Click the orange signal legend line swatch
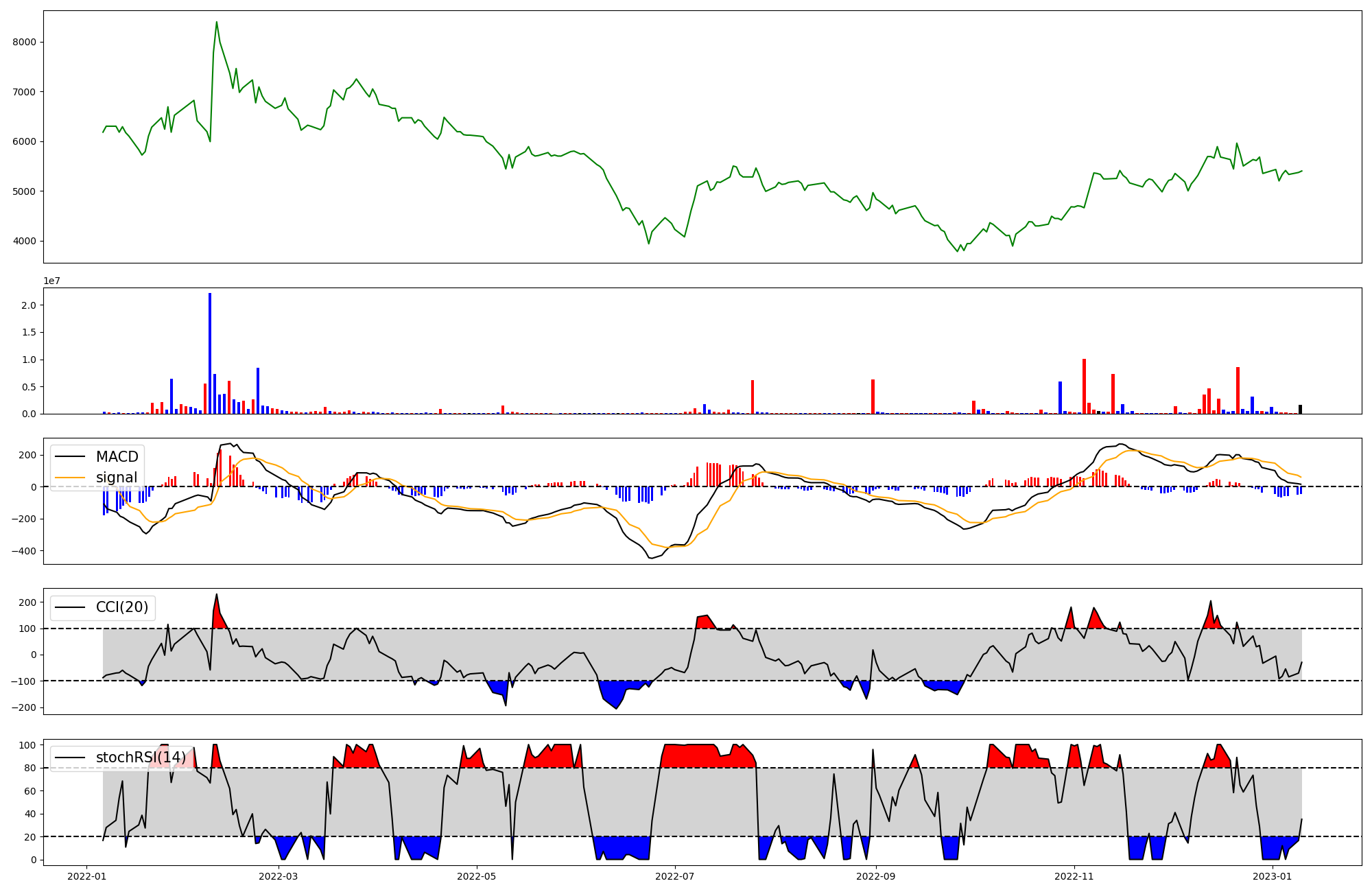Viewport: 1372px width, 892px height. click(71, 478)
